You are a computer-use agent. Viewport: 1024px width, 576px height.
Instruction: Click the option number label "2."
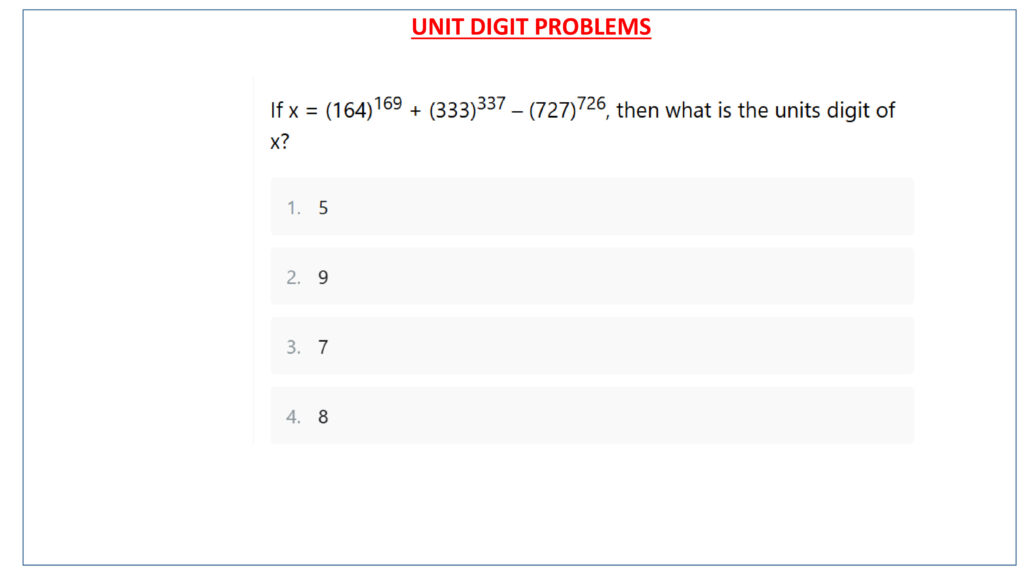click(x=293, y=278)
